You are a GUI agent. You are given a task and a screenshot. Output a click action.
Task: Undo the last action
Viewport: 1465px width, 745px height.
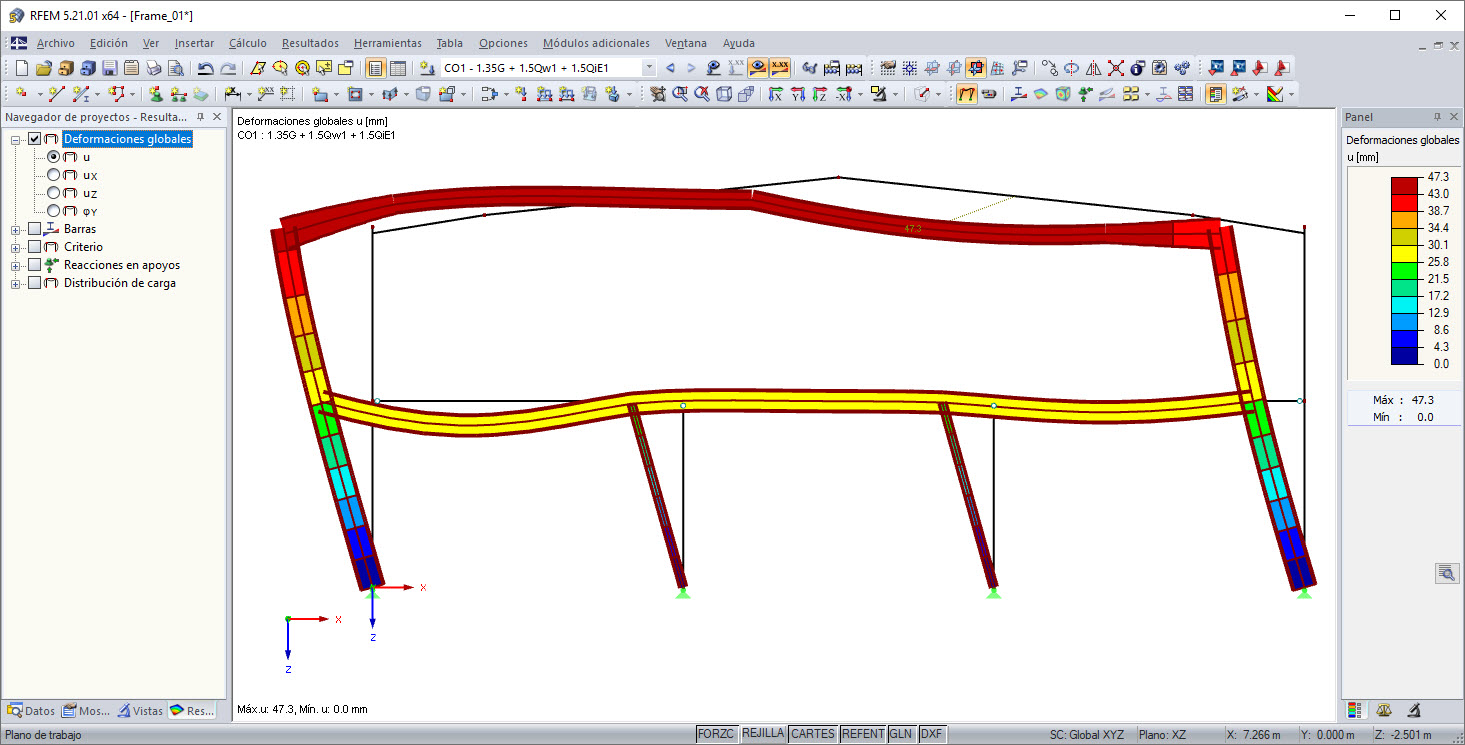pyautogui.click(x=205, y=68)
